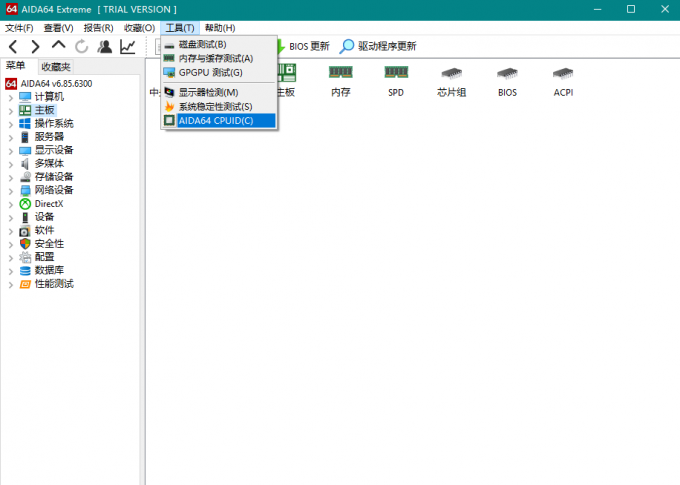The height and width of the screenshot is (485, 680).
Task: Open the 收藏(O) menu
Action: pyautogui.click(x=139, y=28)
